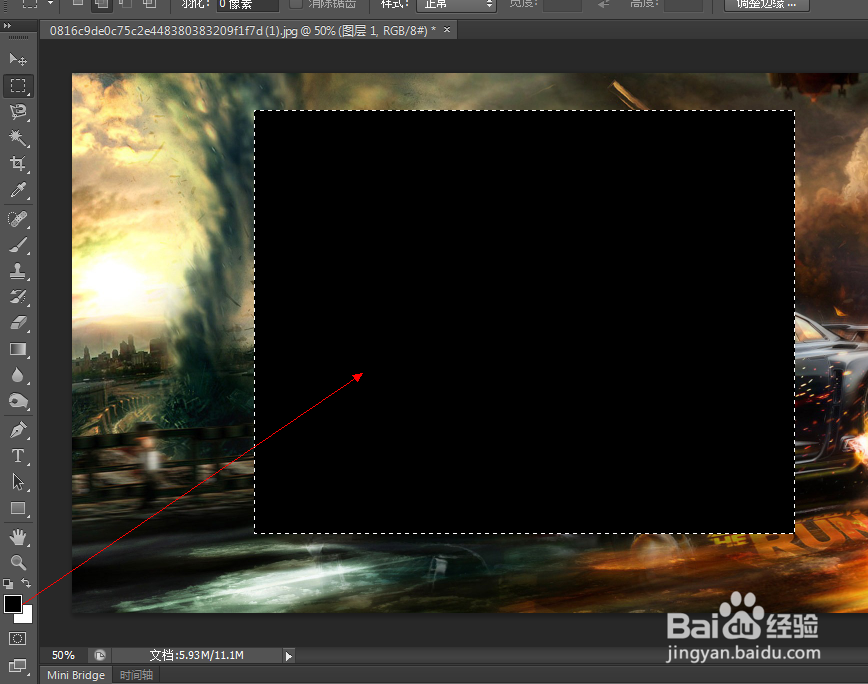
Task: Toggle the 消除锯齿 anti-alias checkbox
Action: click(296, 4)
